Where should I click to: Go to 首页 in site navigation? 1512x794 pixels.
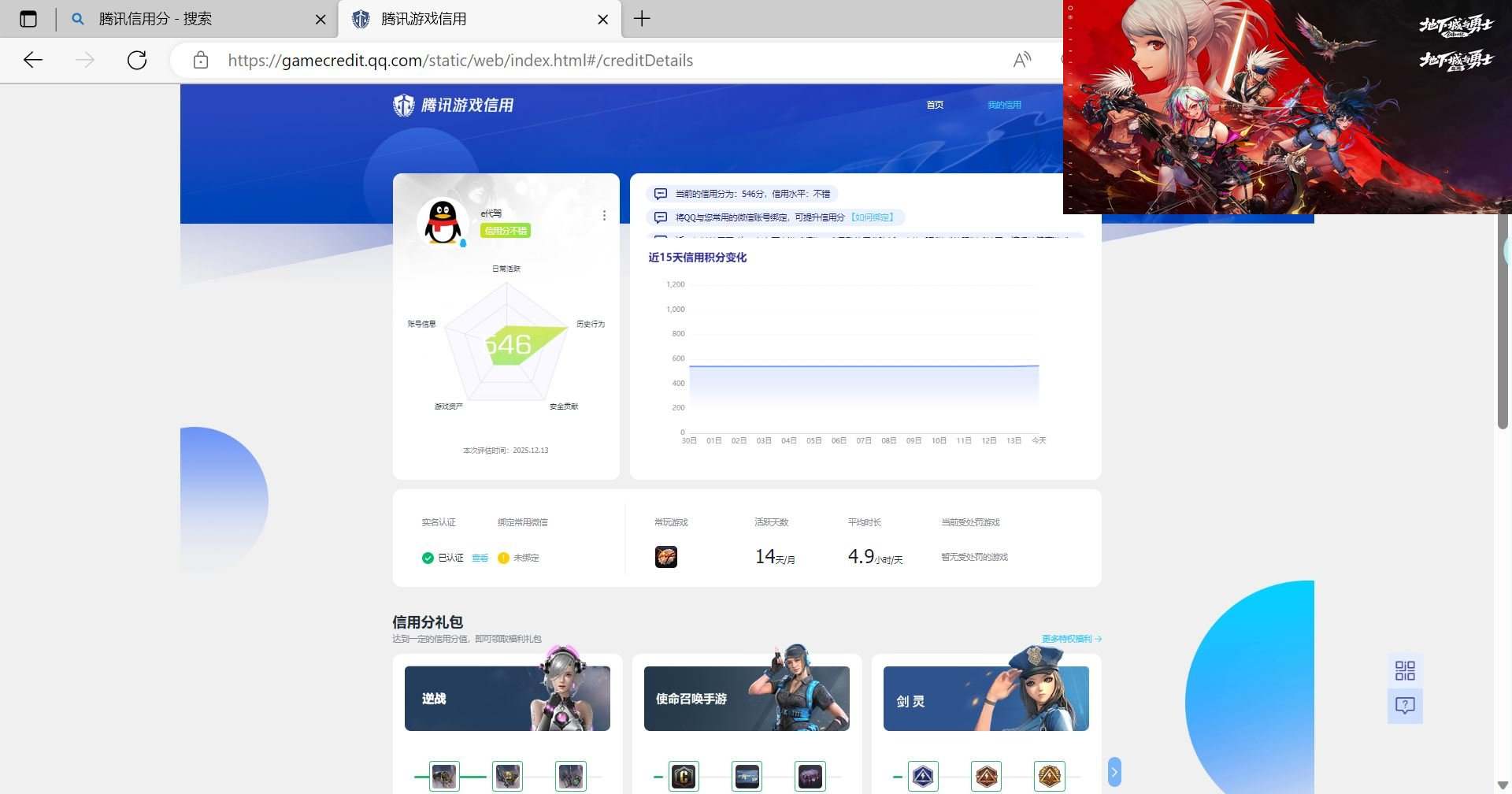[x=935, y=105]
